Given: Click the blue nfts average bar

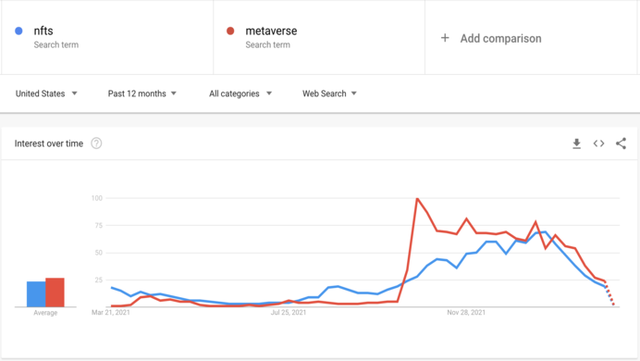Looking at the screenshot, I should point(36,294).
